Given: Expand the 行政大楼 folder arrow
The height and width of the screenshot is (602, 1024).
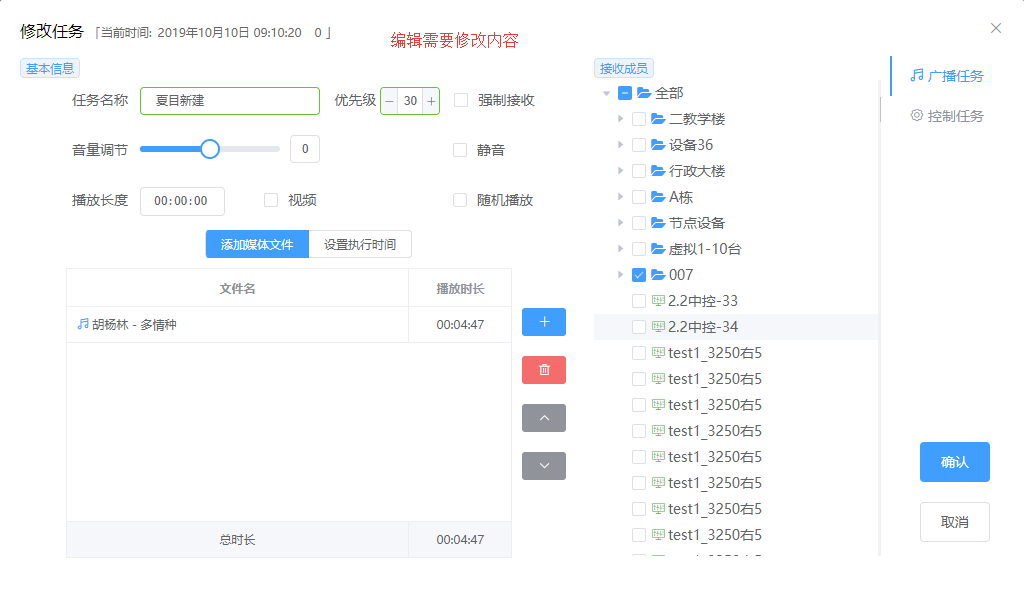Looking at the screenshot, I should point(621,171).
